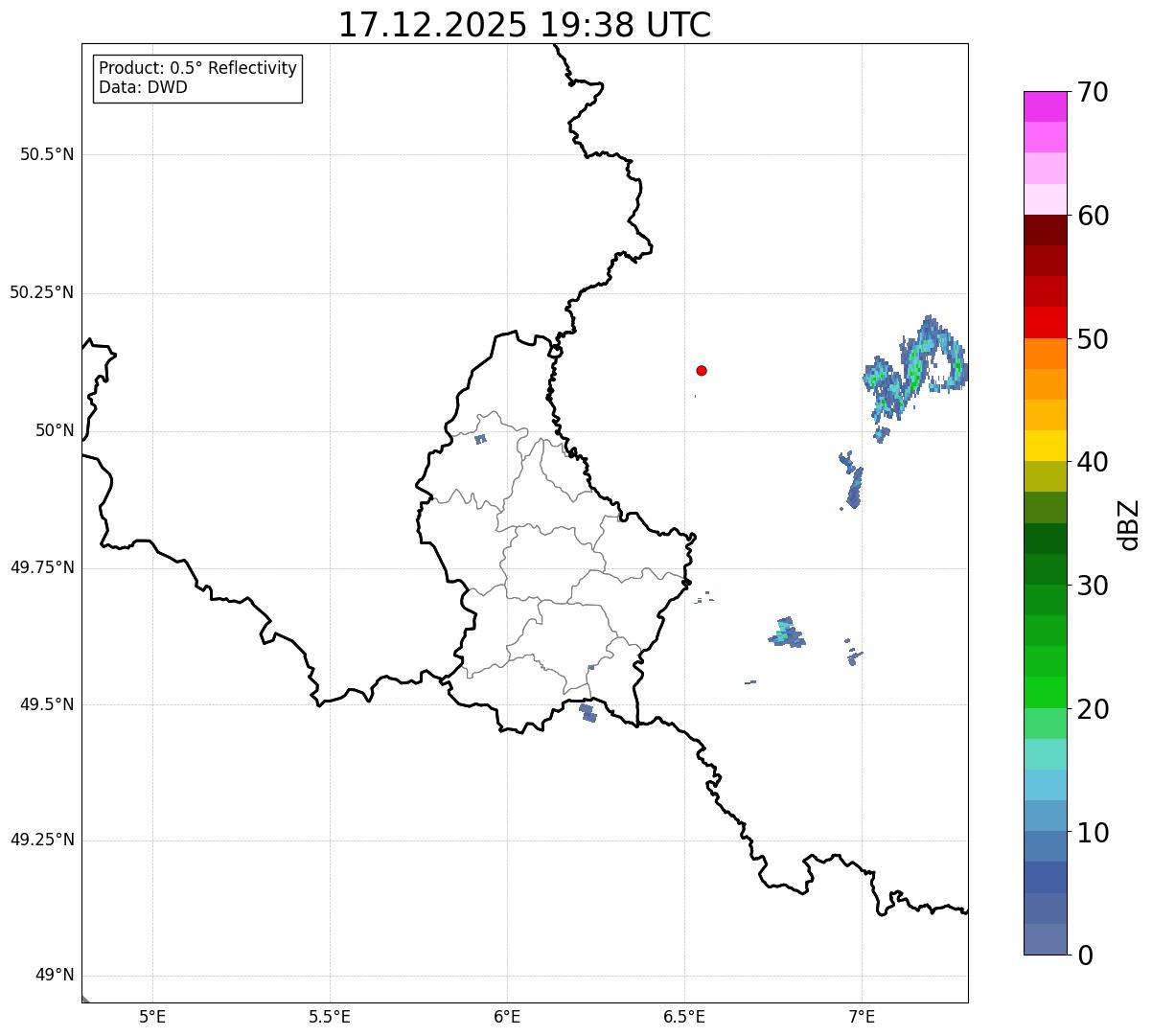Click longitude label "5°E"
Screen dimensions: 1152x1036
pos(152,1017)
